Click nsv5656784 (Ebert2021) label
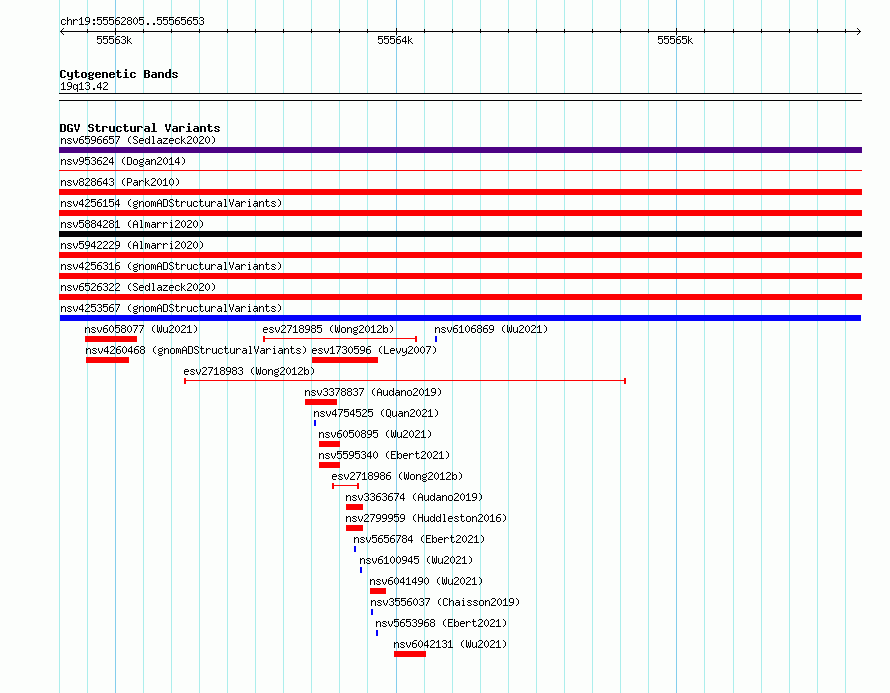Screen dimensions: 890x693 click(419, 539)
